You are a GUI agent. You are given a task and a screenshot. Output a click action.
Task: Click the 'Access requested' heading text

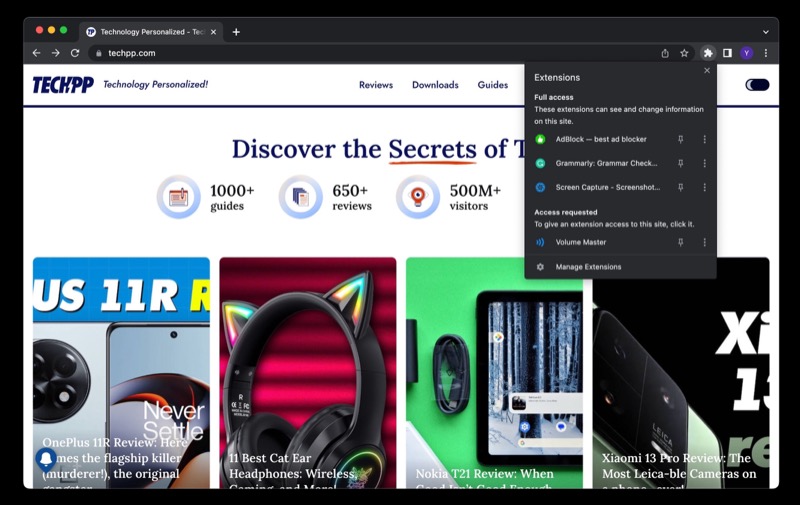click(x=565, y=212)
